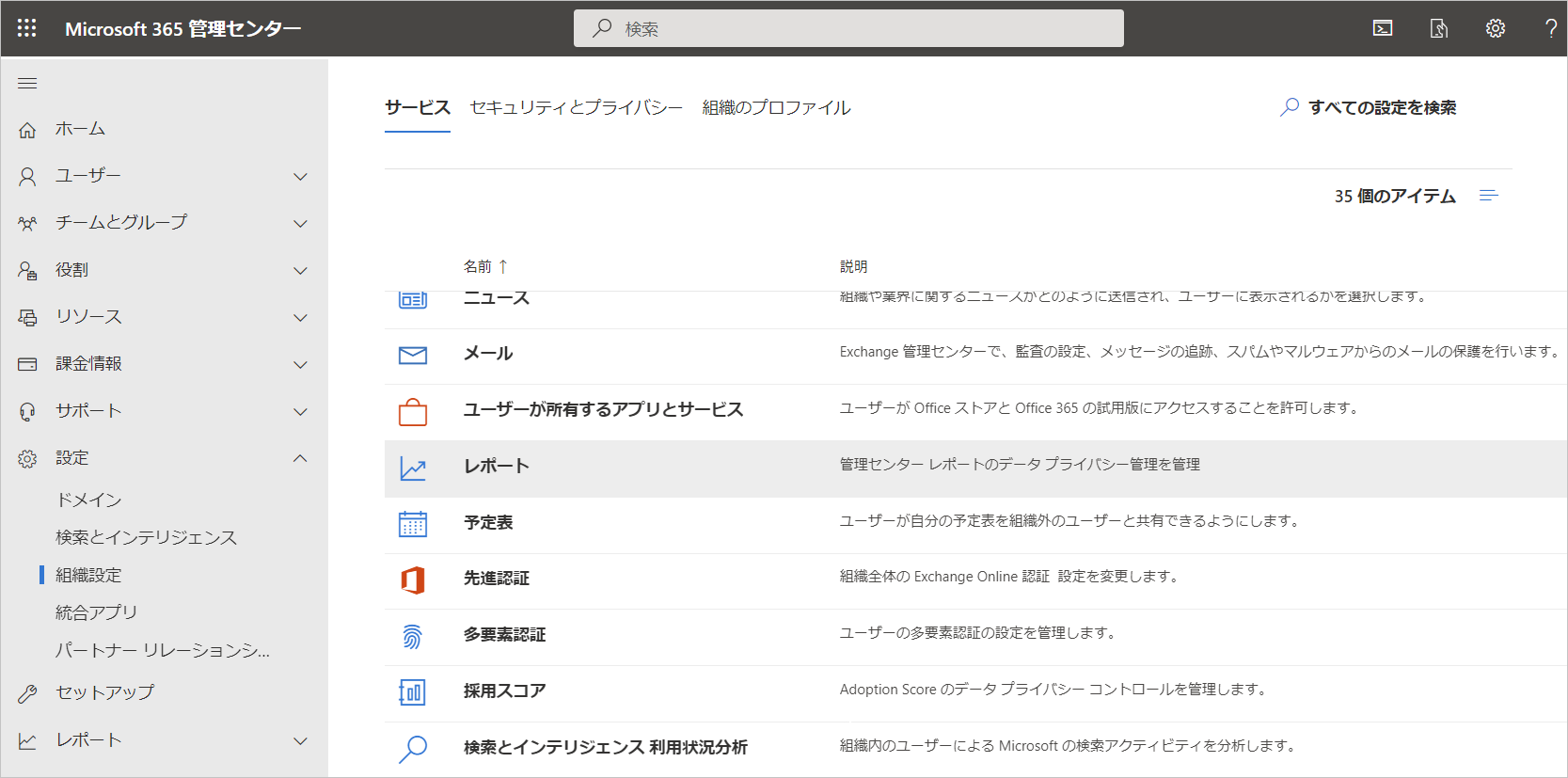Click the リソース resources icon in the sidebar
The image size is (1568, 778).
tap(27, 317)
